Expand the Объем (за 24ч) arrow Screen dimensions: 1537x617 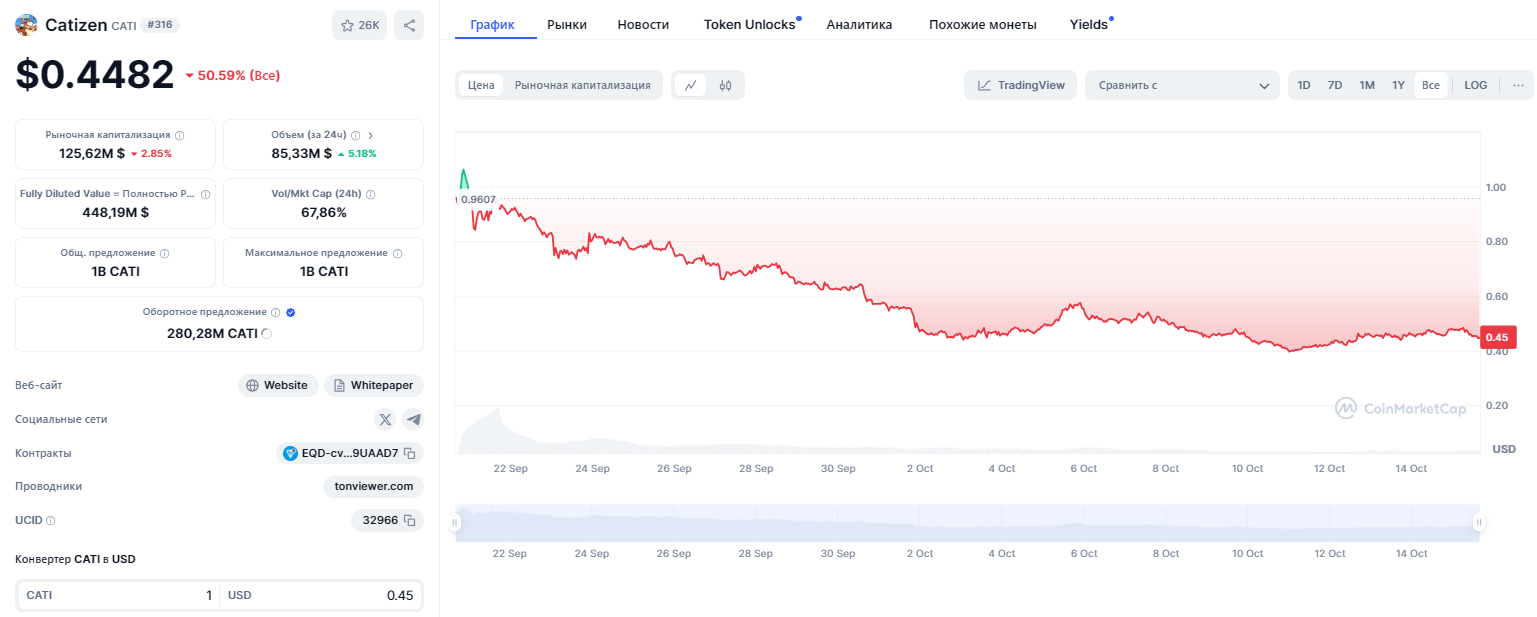[370, 135]
